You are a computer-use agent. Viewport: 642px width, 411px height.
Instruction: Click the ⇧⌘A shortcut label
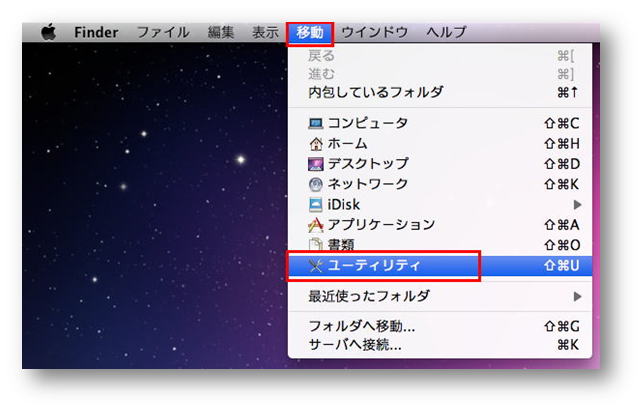pos(562,225)
